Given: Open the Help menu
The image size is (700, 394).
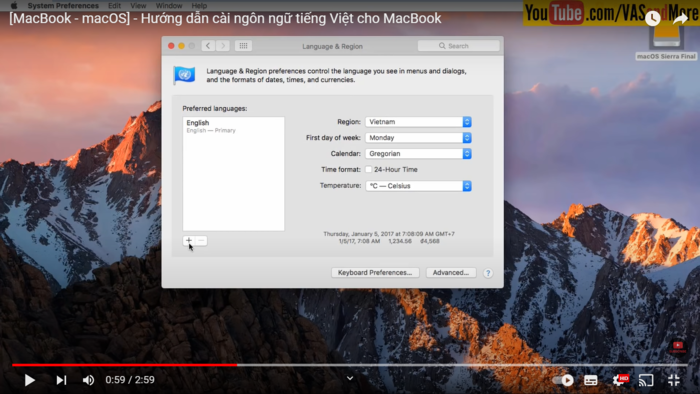Looking at the screenshot, I should (x=199, y=5).
